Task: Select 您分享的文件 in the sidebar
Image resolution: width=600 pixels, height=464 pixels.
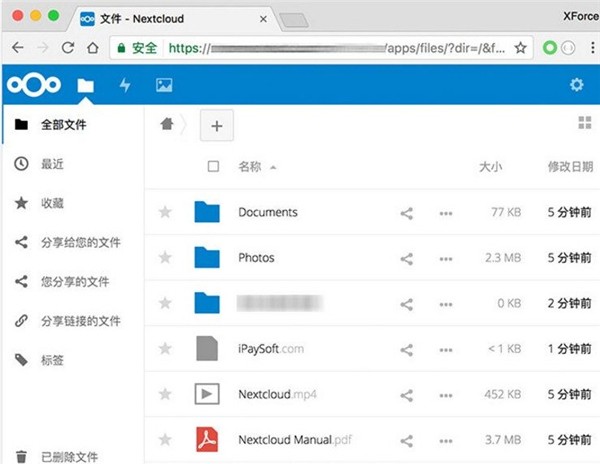Action: [x=73, y=282]
